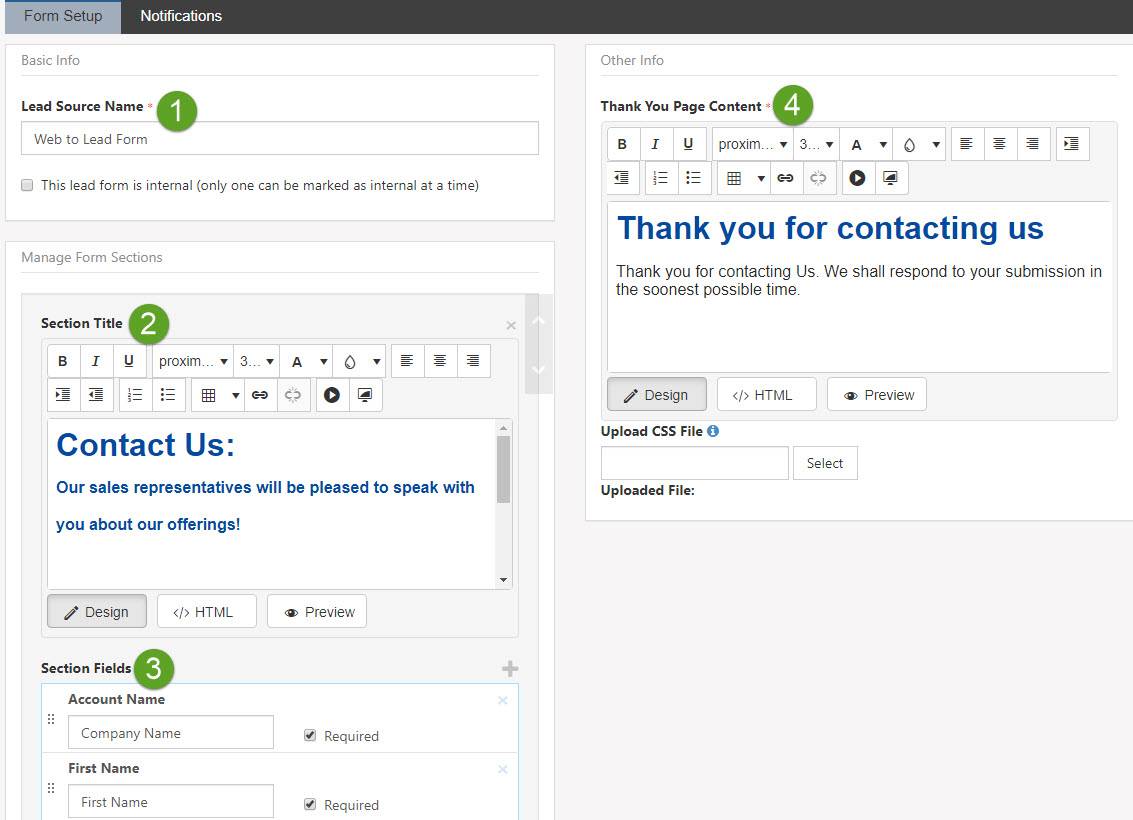Click the Upload CSS File info icon
The height and width of the screenshot is (820, 1133).
(x=713, y=431)
